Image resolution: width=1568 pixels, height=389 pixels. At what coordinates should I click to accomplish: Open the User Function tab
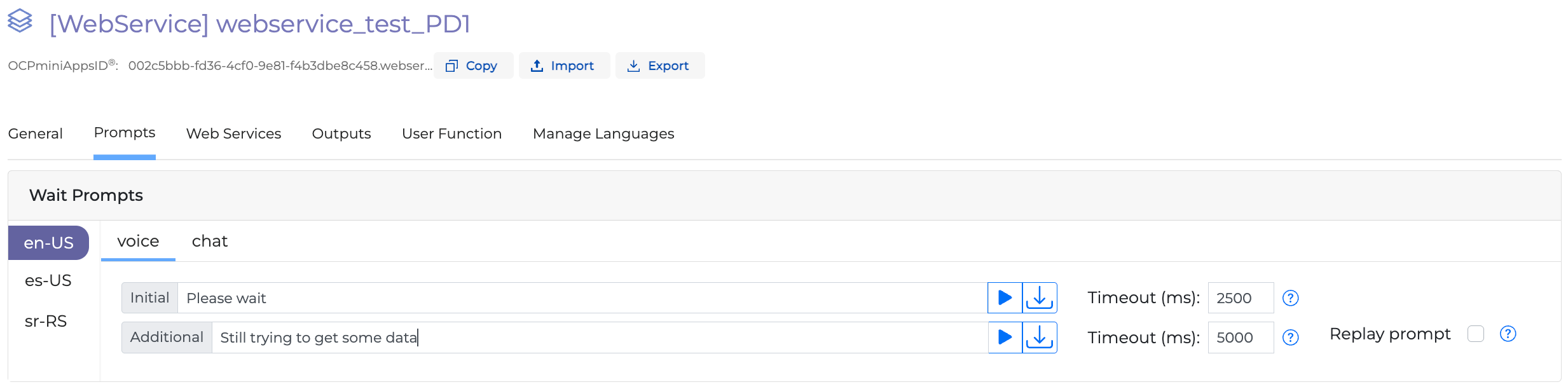tap(451, 133)
